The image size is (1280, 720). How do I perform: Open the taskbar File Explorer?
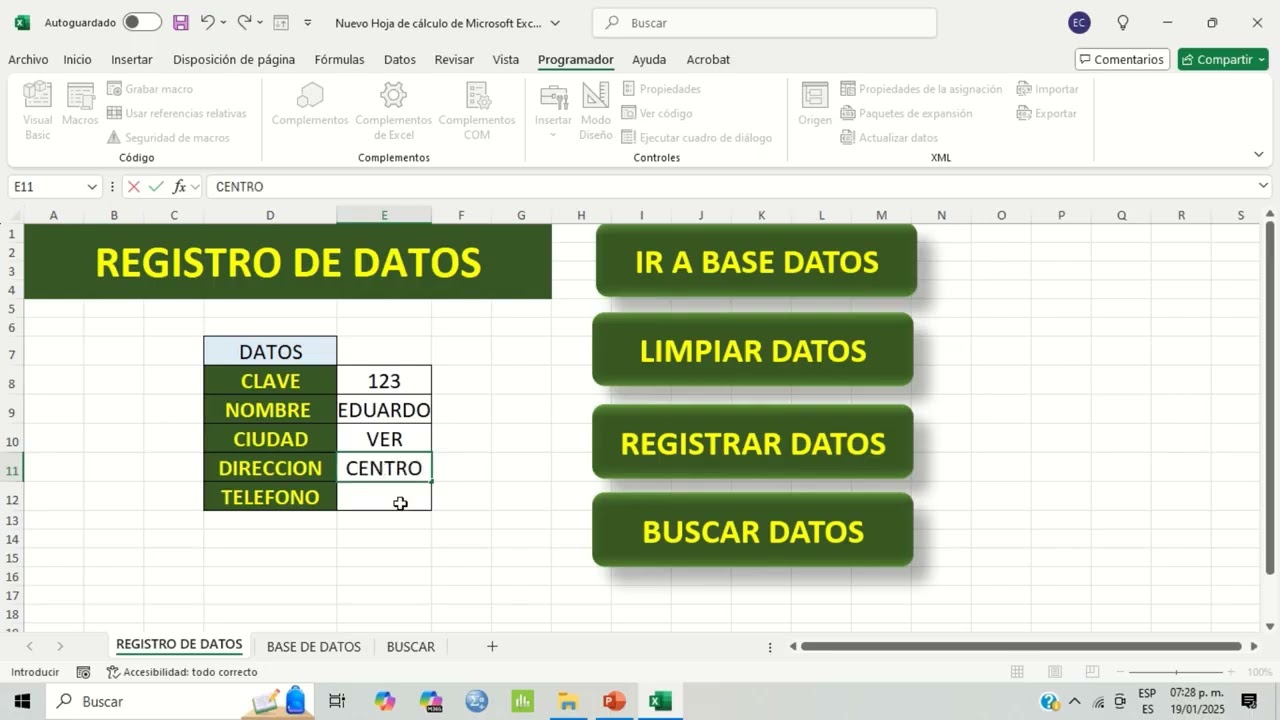568,701
